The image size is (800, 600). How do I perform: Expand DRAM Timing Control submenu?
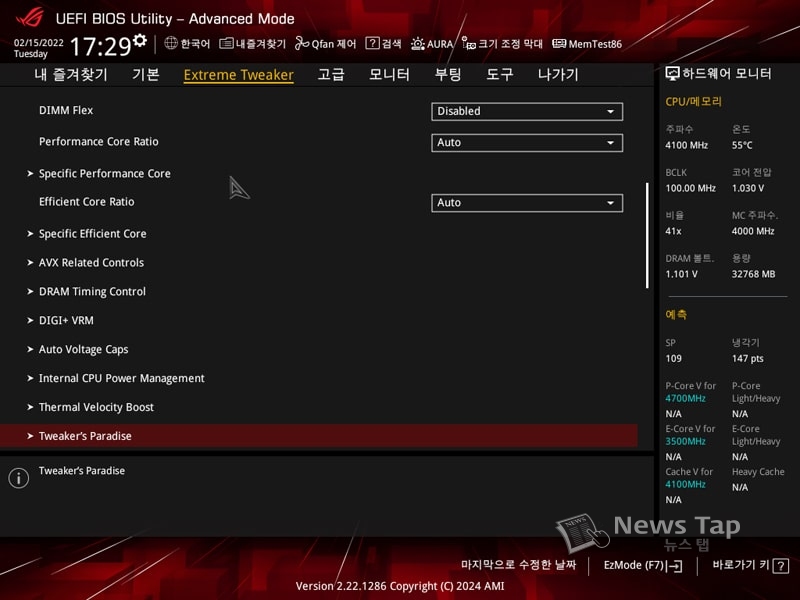point(92,292)
